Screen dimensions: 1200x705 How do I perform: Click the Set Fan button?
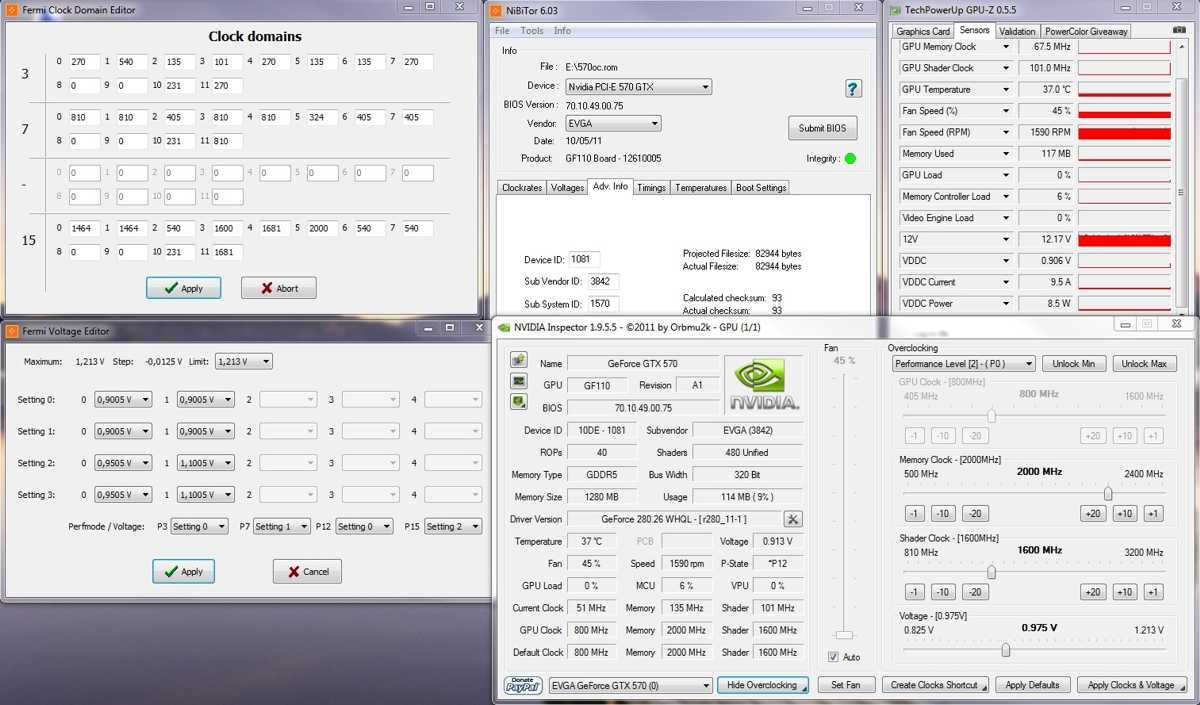tap(845, 685)
